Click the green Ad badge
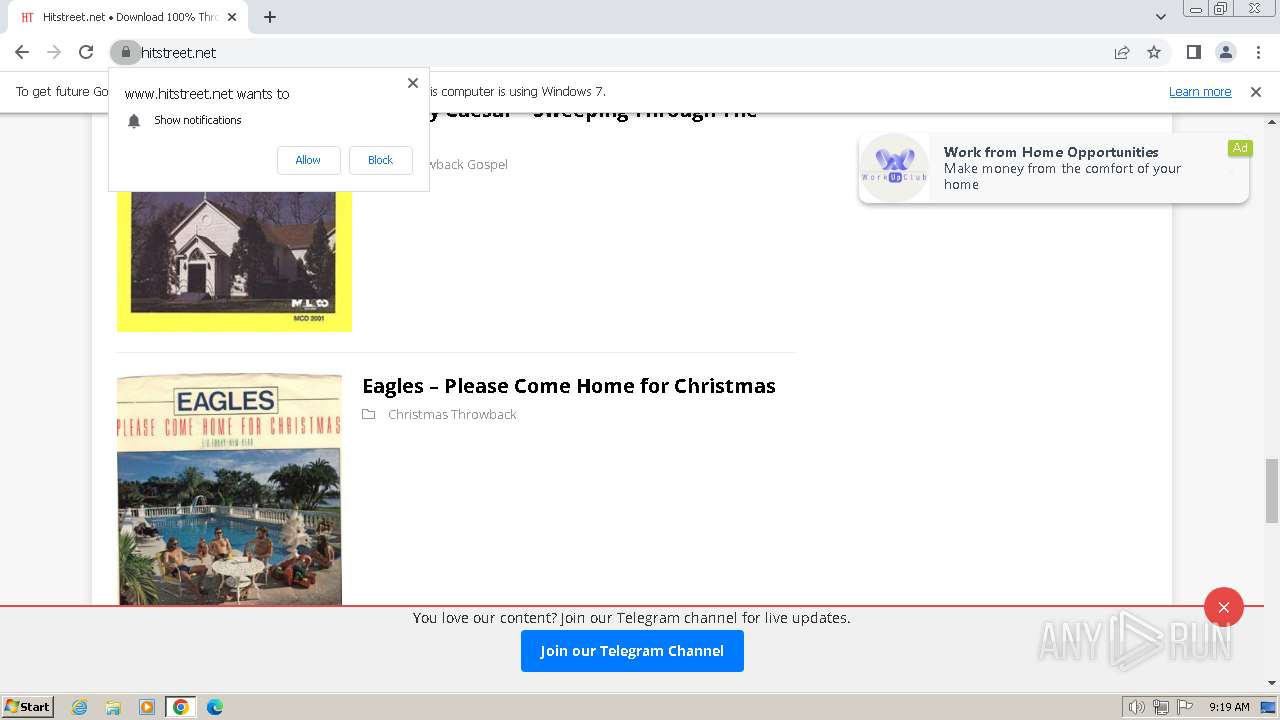This screenshot has height=720, width=1280. [x=1240, y=148]
